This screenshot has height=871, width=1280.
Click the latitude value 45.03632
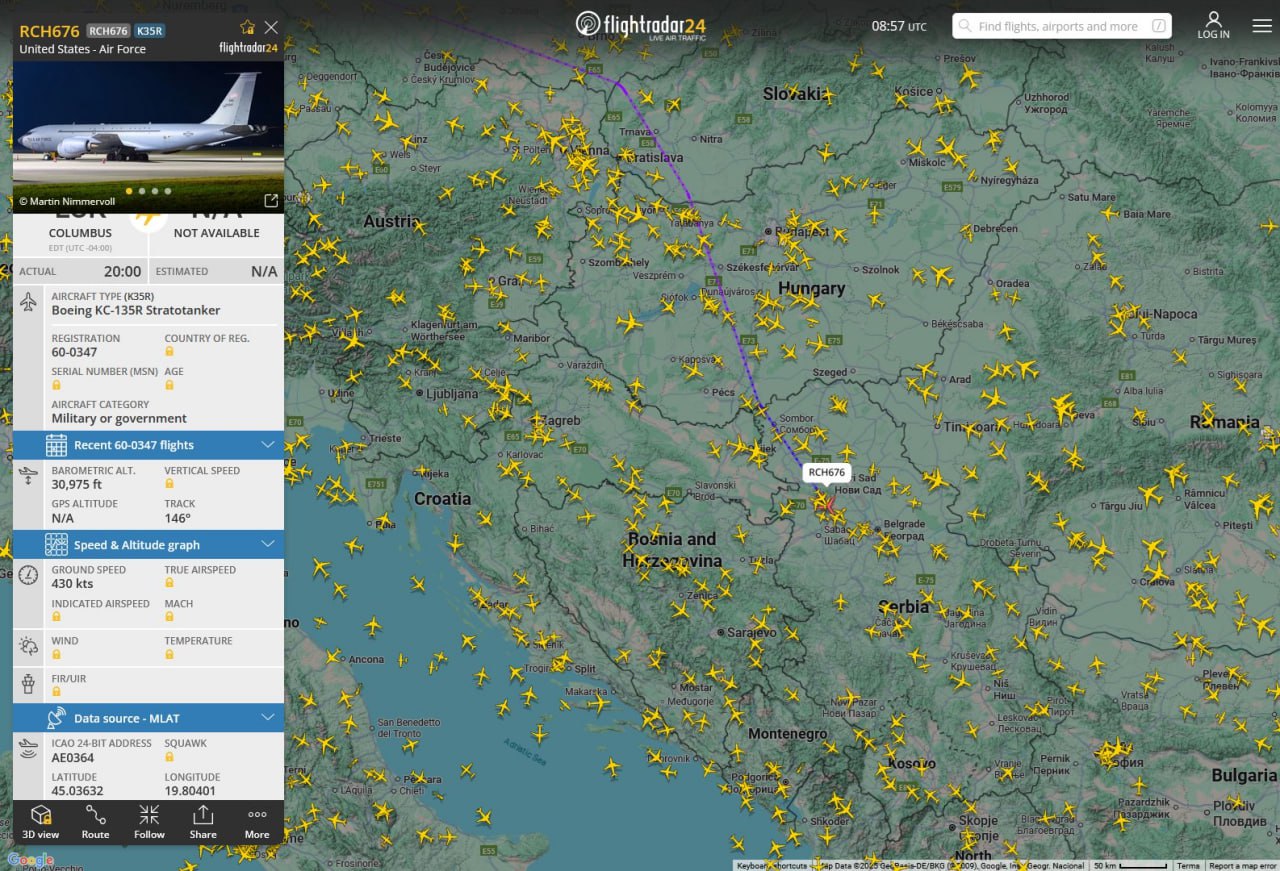pos(77,790)
